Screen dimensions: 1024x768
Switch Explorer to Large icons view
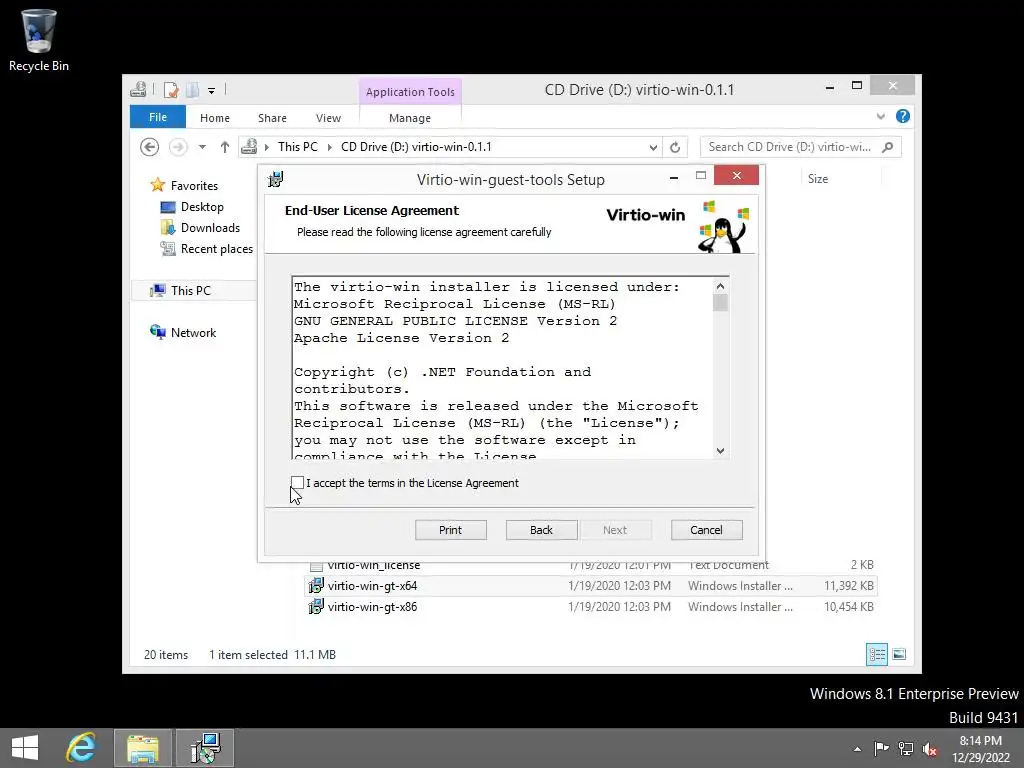899,654
